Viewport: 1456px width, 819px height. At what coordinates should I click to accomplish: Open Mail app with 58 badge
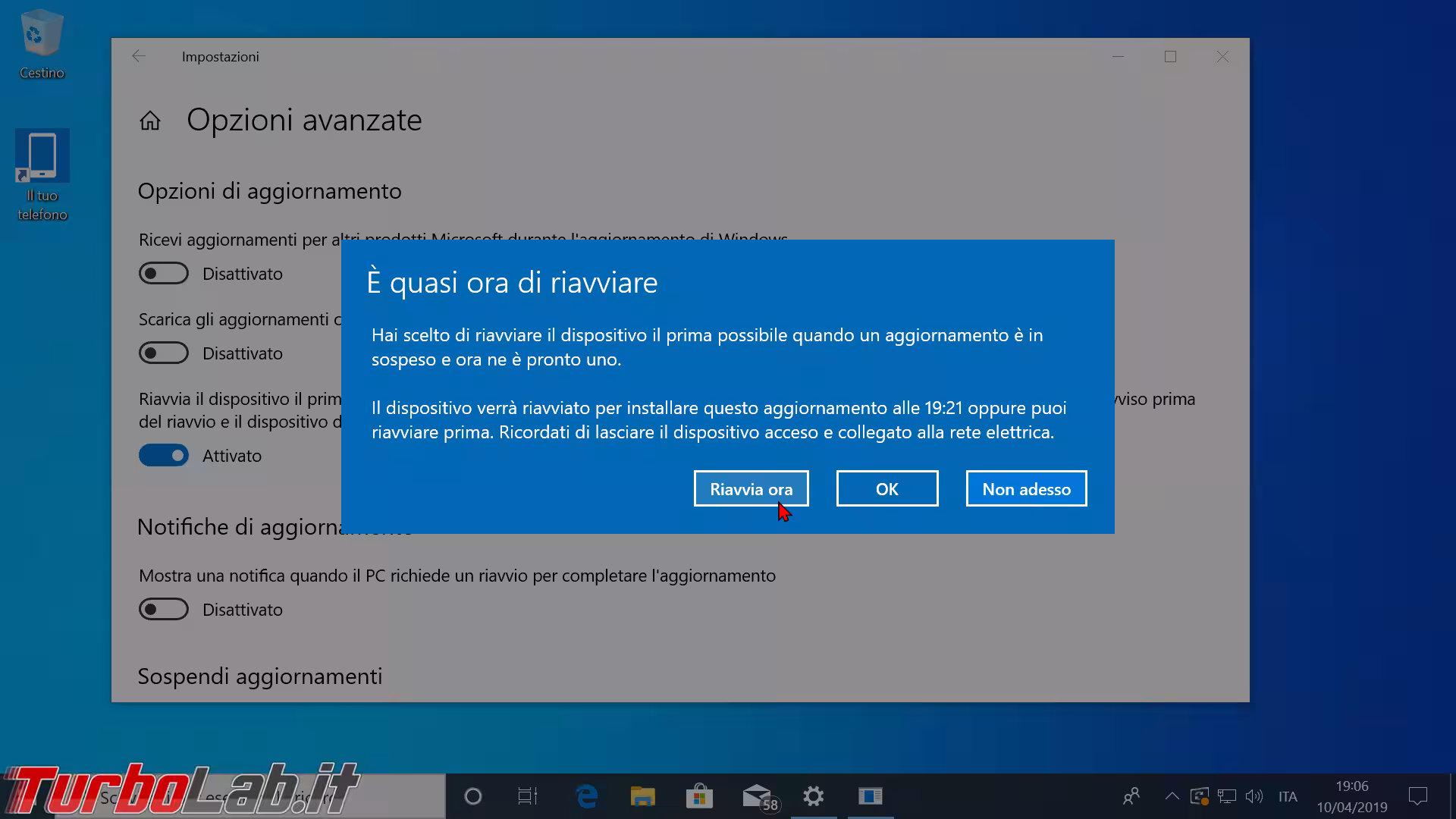[758, 796]
